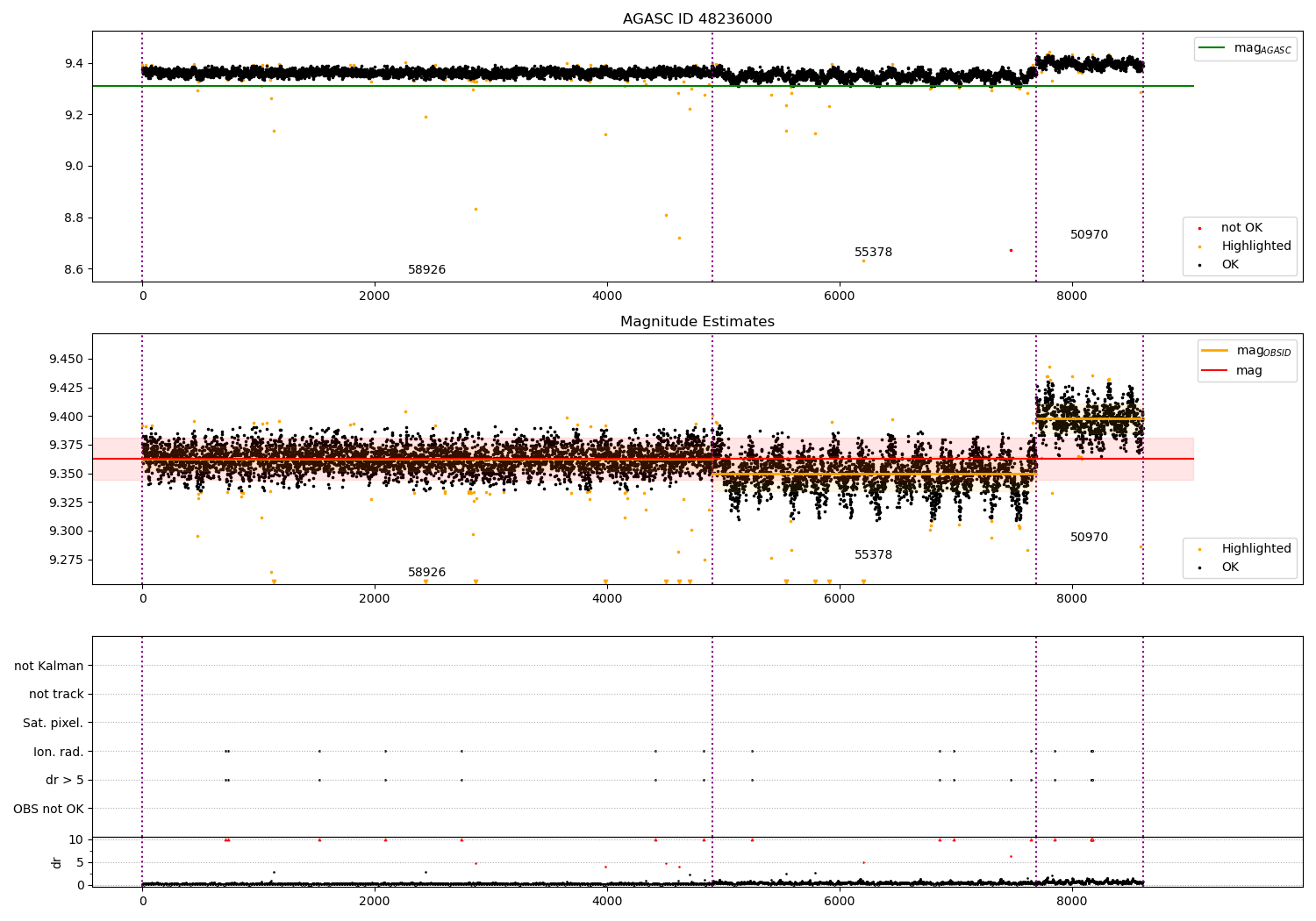
Task: Select "Highlighted" legend entry in Magnitude Estimates plot
Action: pos(1256,549)
